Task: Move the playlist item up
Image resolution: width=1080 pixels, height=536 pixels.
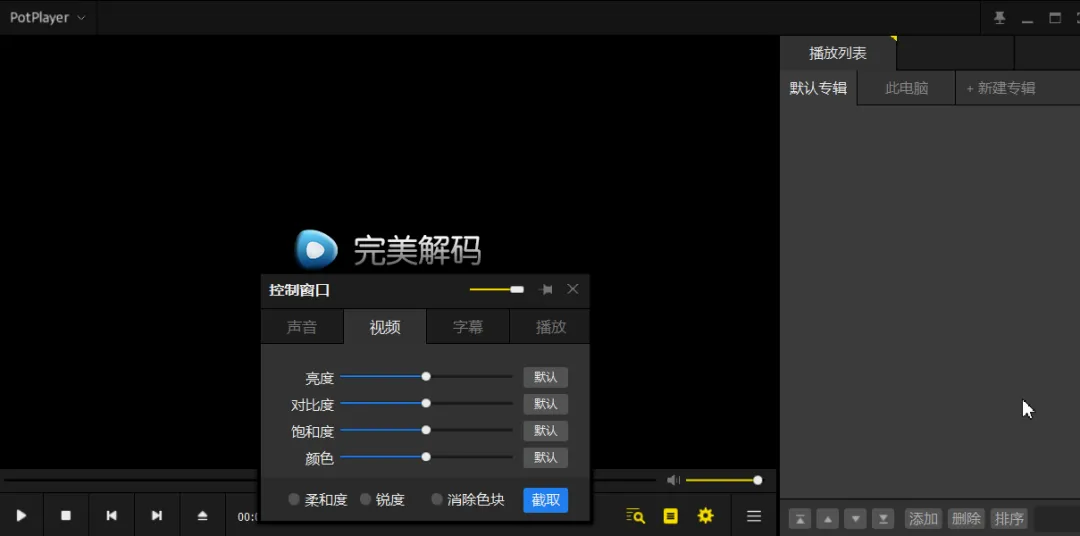Action: coord(828,519)
